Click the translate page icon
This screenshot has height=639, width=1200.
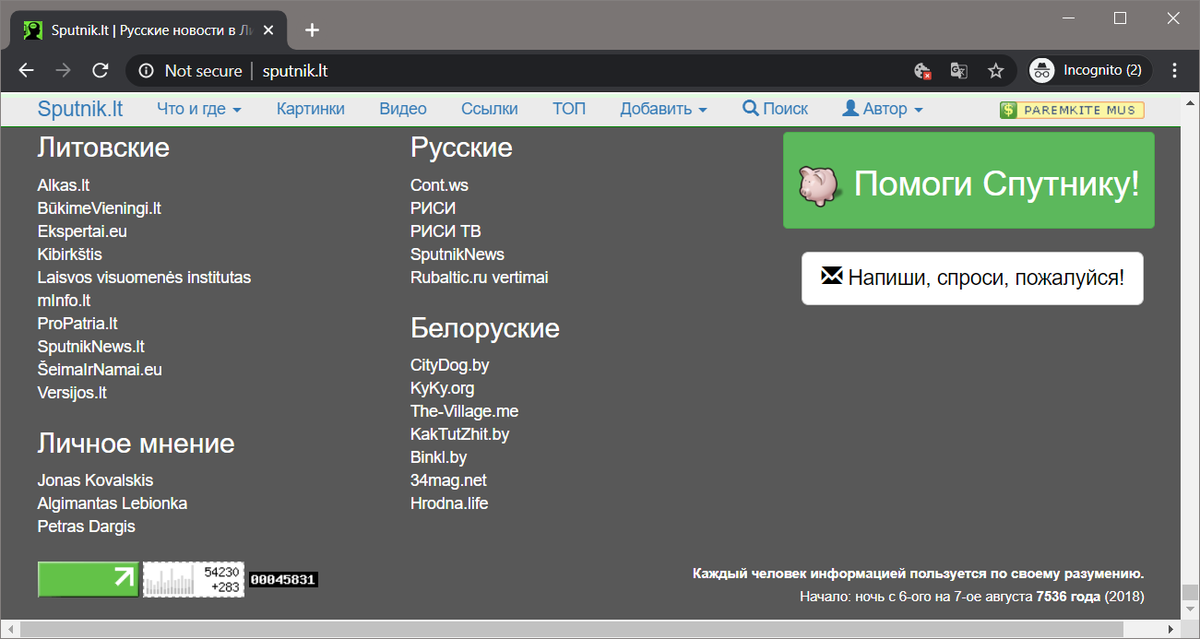tap(959, 71)
